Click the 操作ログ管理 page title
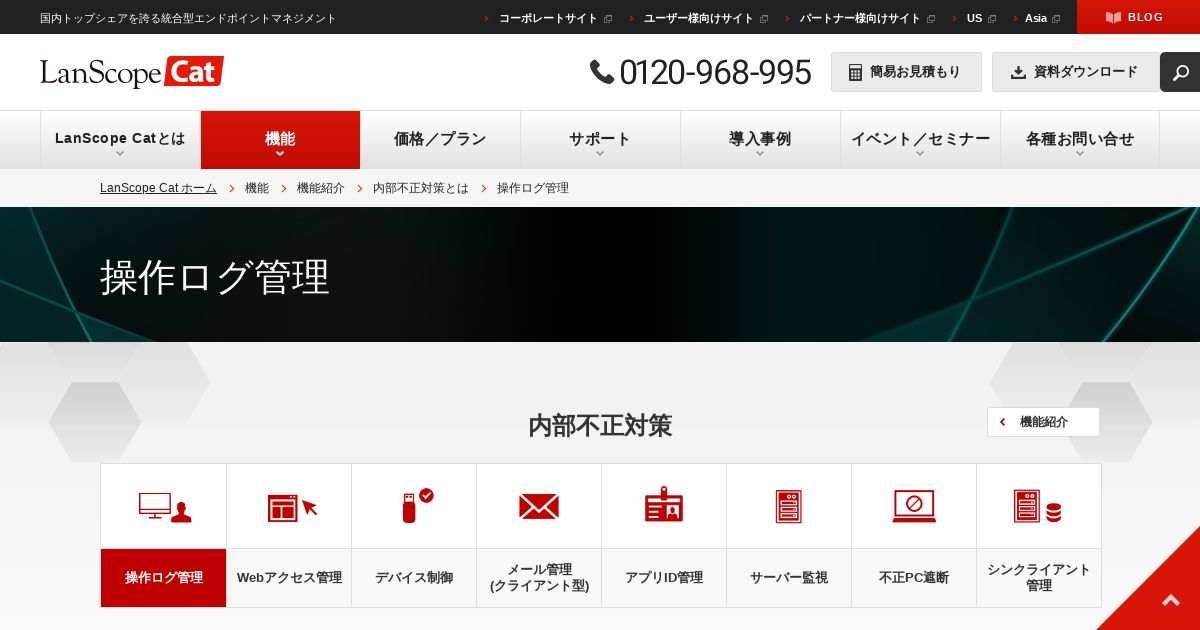This screenshot has height=630, width=1200. point(215,277)
